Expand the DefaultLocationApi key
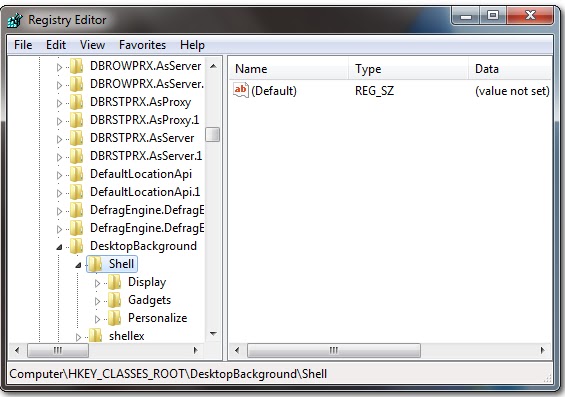 tap(59, 175)
